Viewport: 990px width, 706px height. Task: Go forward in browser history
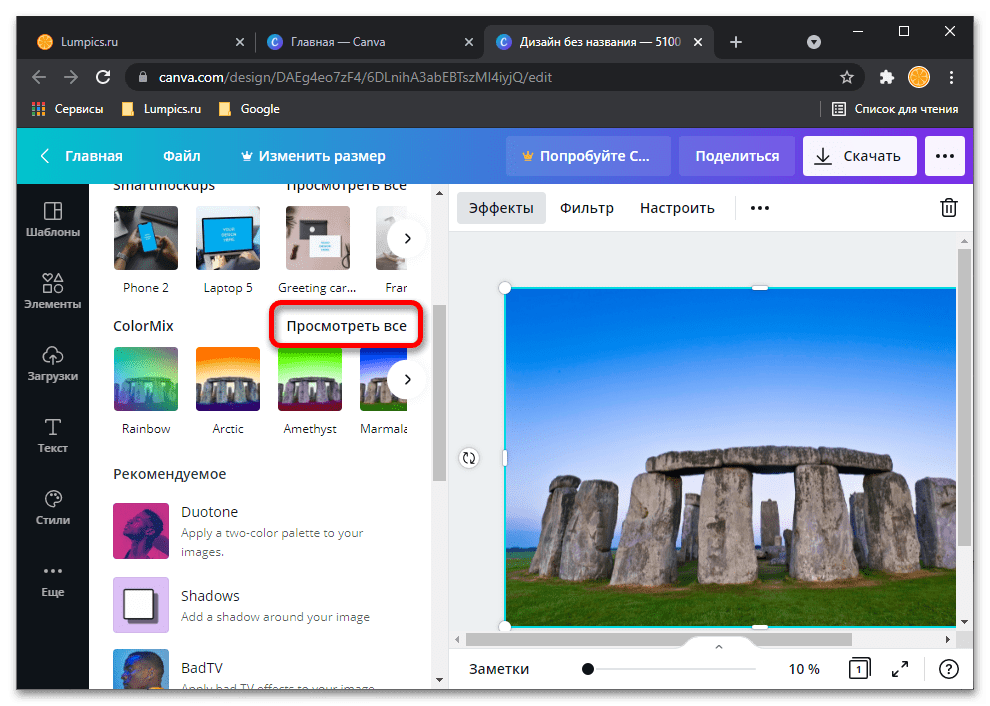[71, 77]
